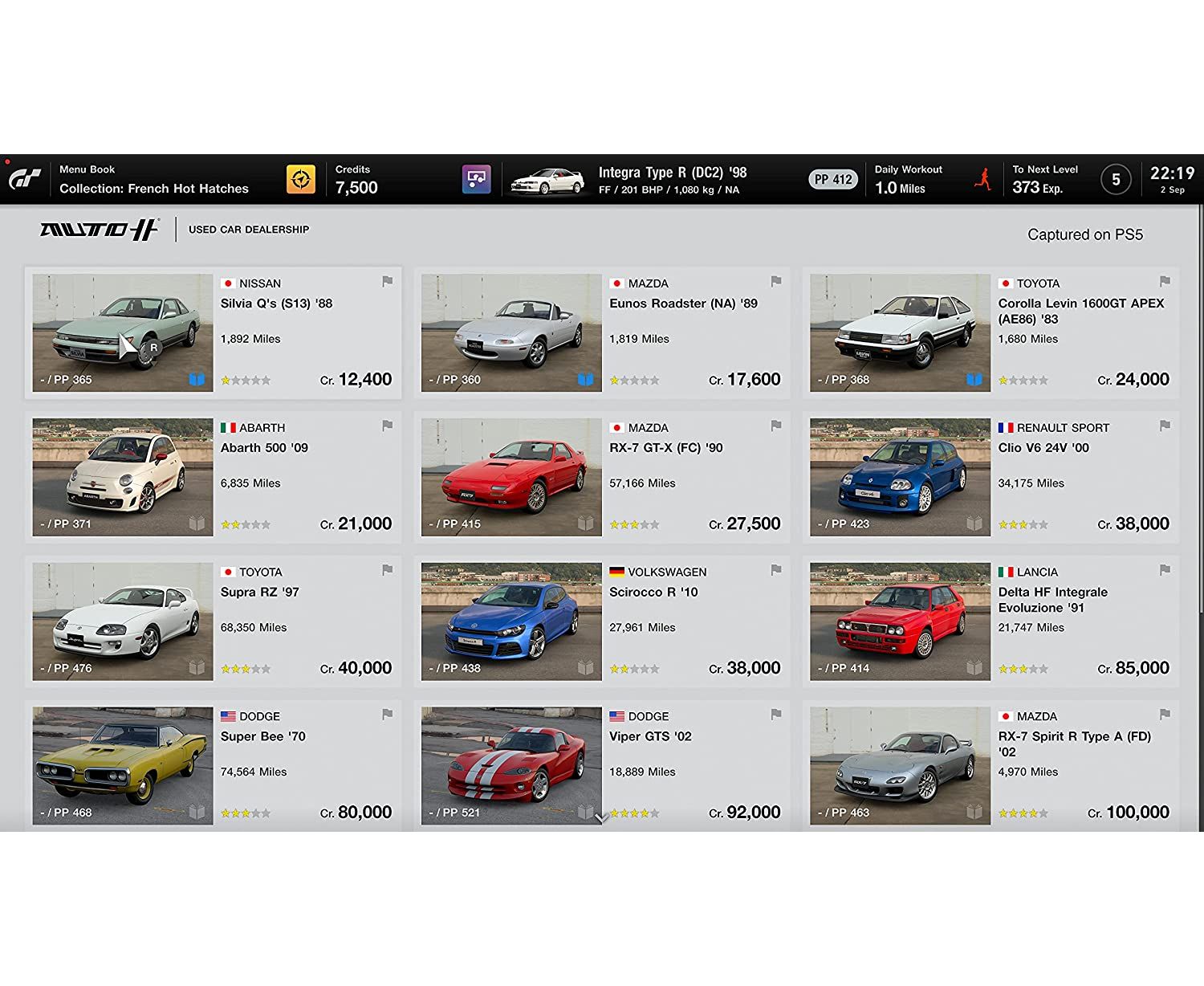This screenshot has height=986, width=1204.
Task: Toggle the flag on Renault Clio V6 card
Action: [x=1165, y=426]
